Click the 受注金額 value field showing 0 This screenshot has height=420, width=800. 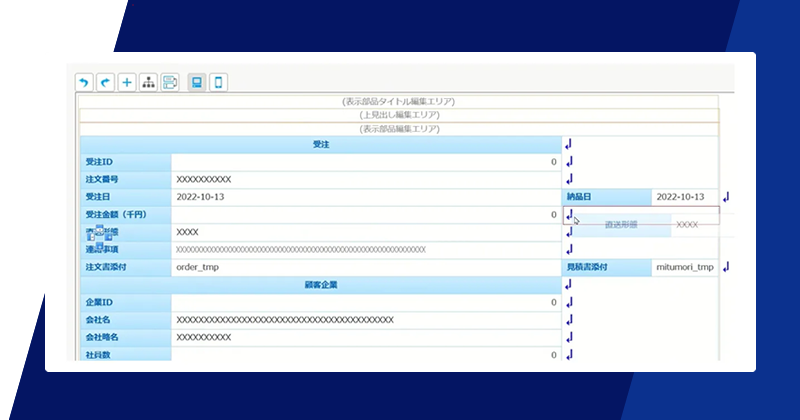[x=366, y=214]
